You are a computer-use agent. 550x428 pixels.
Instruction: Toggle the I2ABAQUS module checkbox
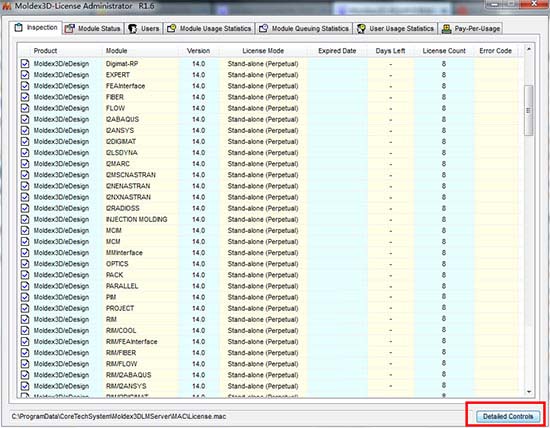(25, 119)
